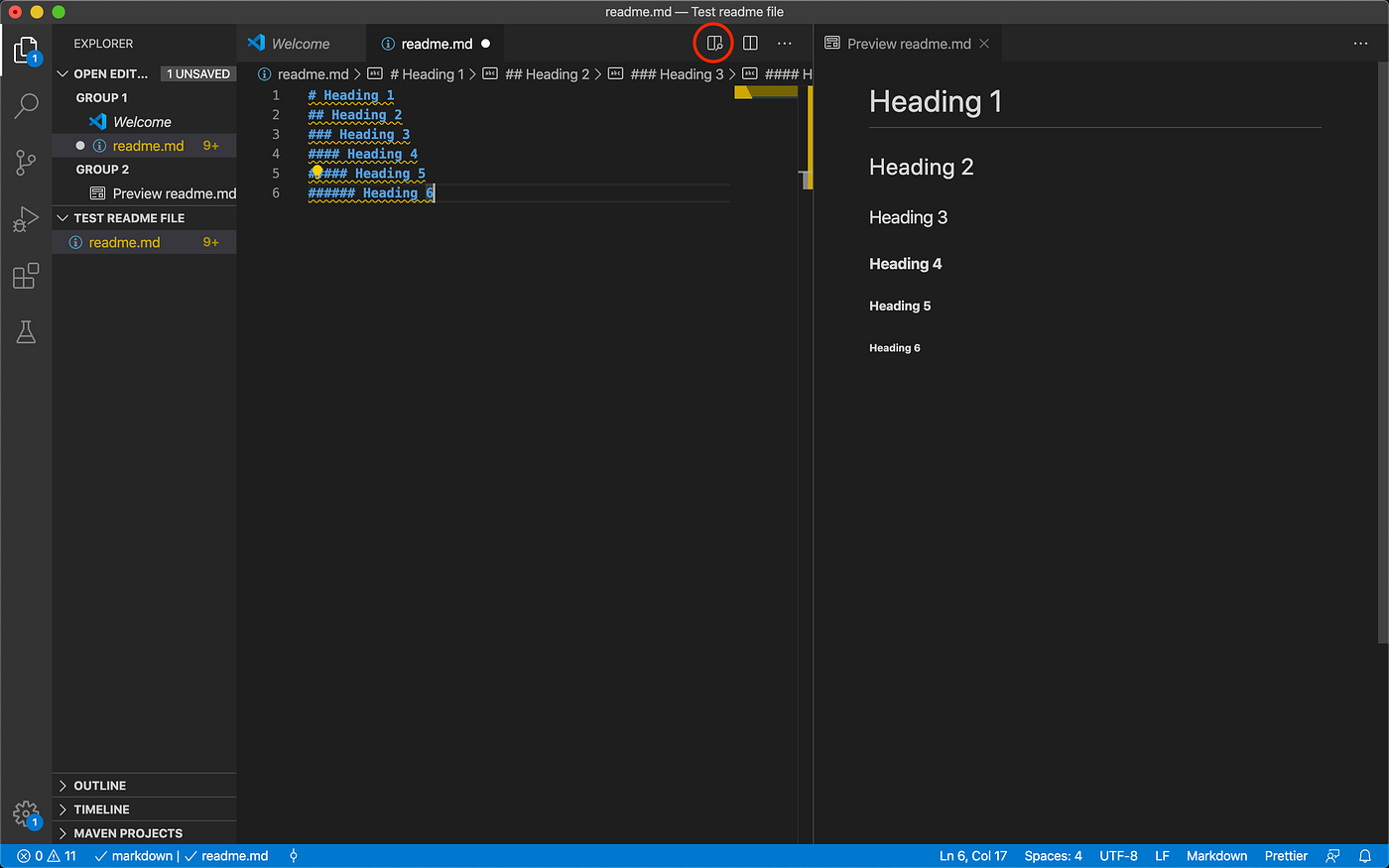
Task: Select Heading 2 in the breadcrumb bar
Action: [x=548, y=73]
